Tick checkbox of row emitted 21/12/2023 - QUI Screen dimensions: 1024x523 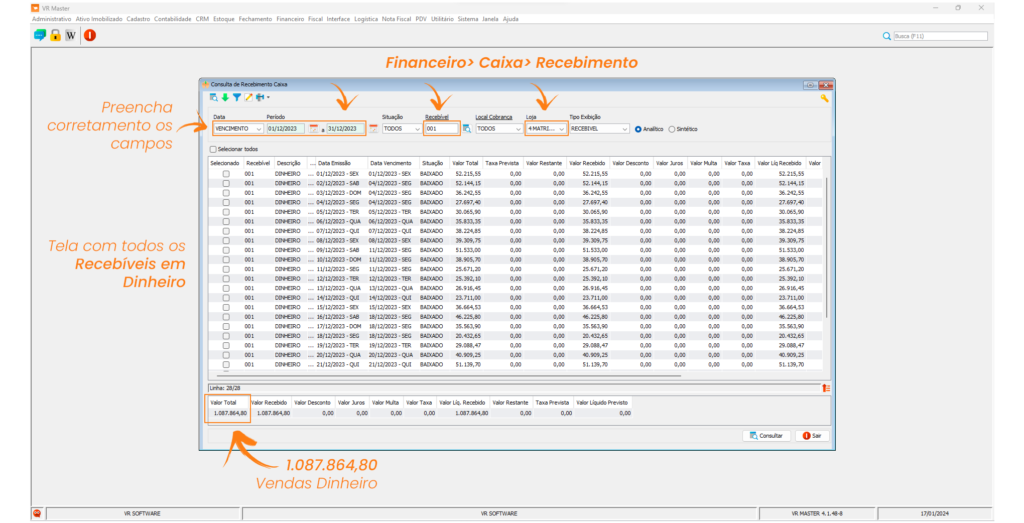pos(226,364)
